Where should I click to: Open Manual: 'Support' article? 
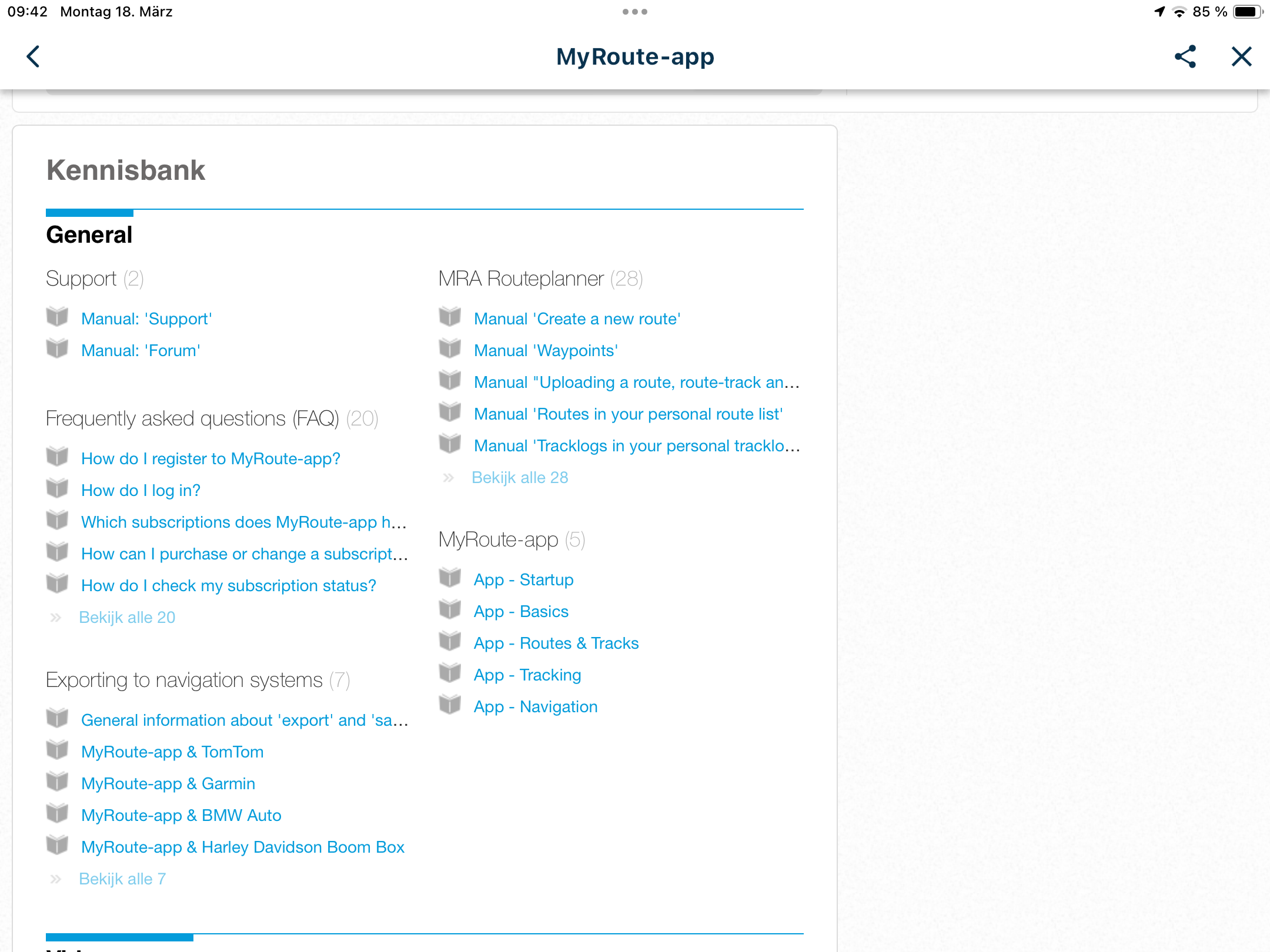[x=146, y=319]
